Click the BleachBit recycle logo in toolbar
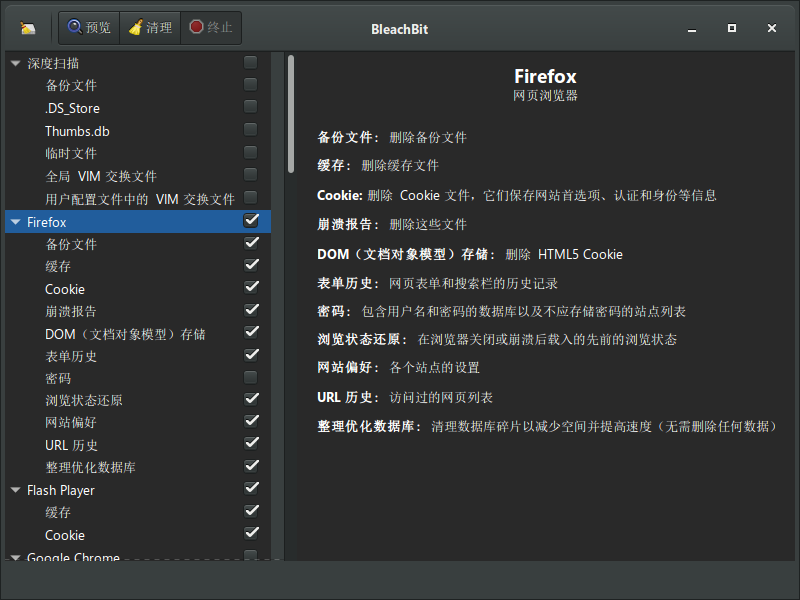Screen dimensions: 800x600 coord(26,27)
